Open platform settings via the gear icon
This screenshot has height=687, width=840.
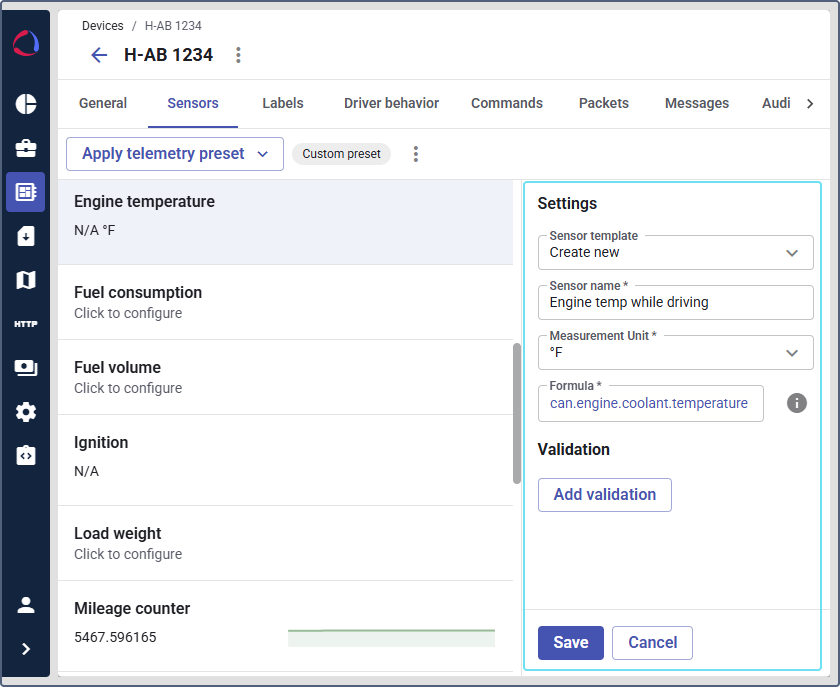(25, 412)
